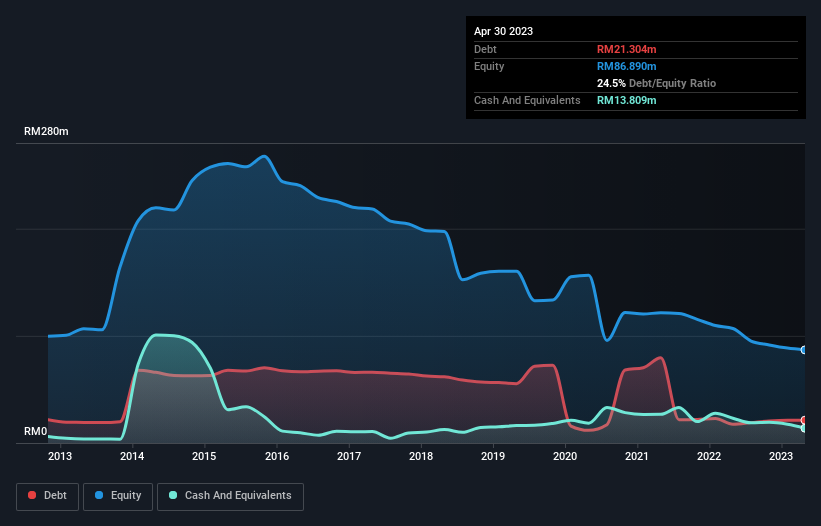821x526 pixels.
Task: Click the RM0 y-axis label
Action: [36, 431]
